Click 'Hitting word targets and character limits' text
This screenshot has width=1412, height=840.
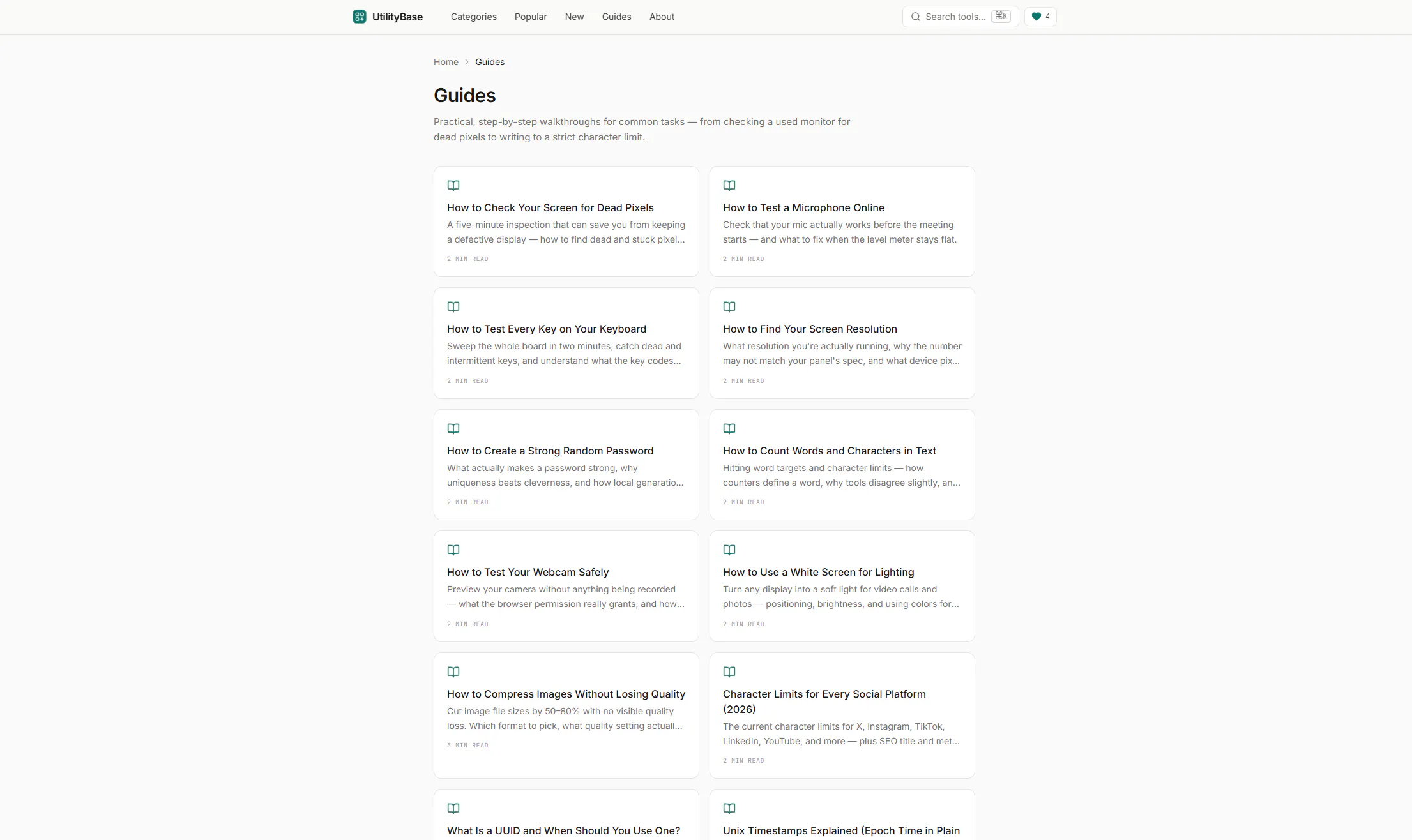pos(842,476)
